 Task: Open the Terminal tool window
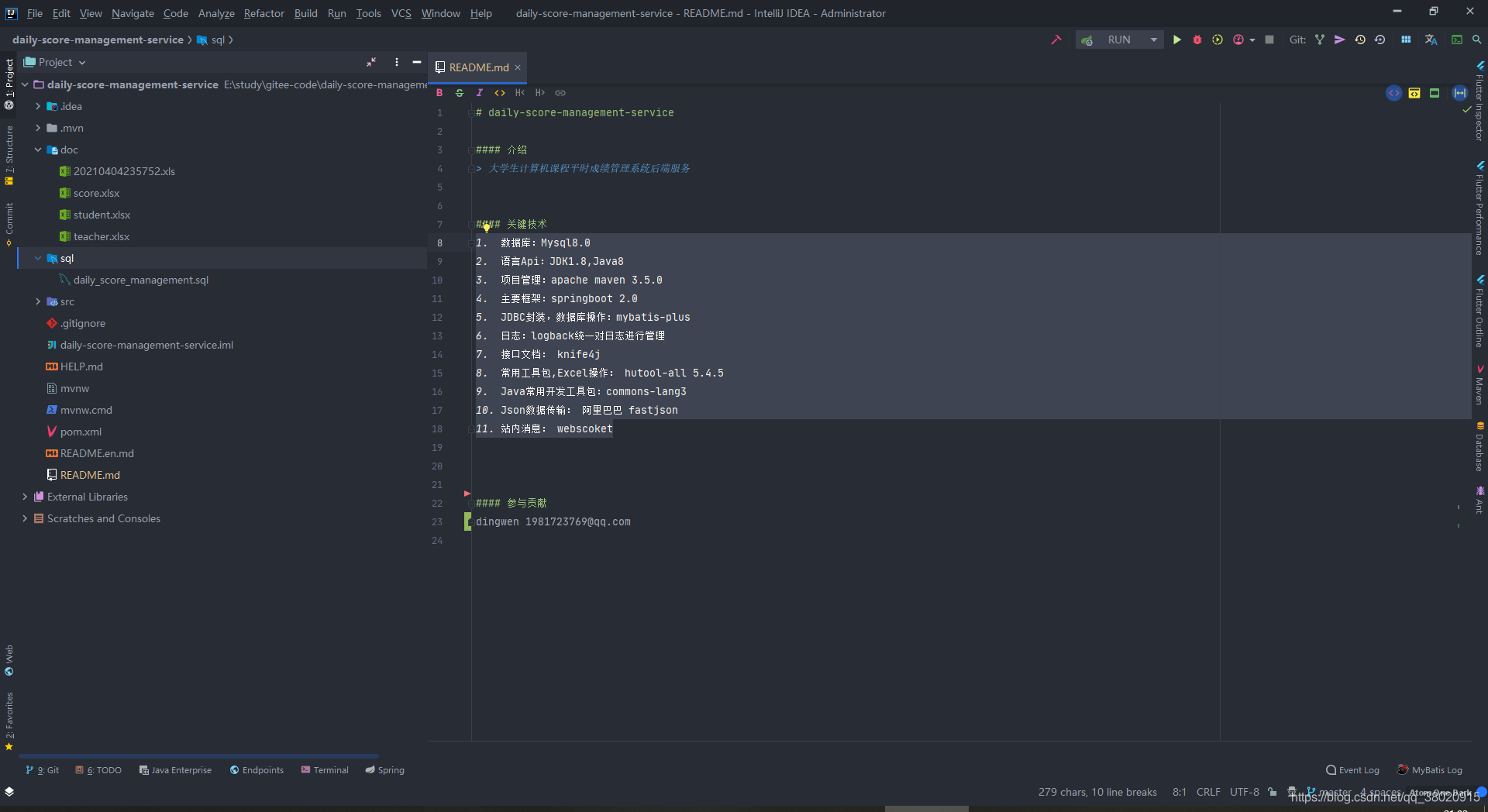[325, 770]
